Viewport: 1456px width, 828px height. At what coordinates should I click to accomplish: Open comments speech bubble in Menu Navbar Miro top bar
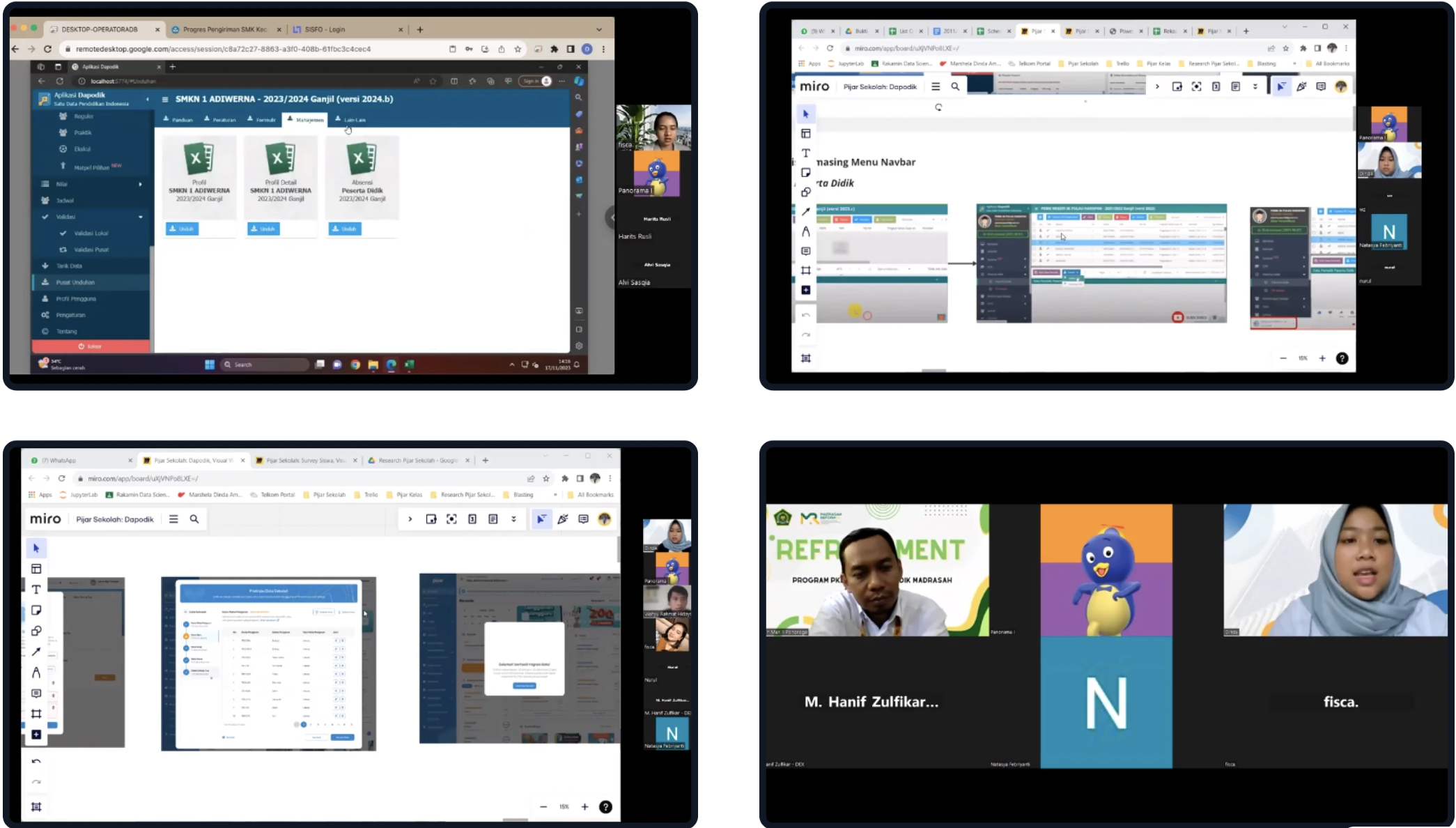pos(1321,86)
